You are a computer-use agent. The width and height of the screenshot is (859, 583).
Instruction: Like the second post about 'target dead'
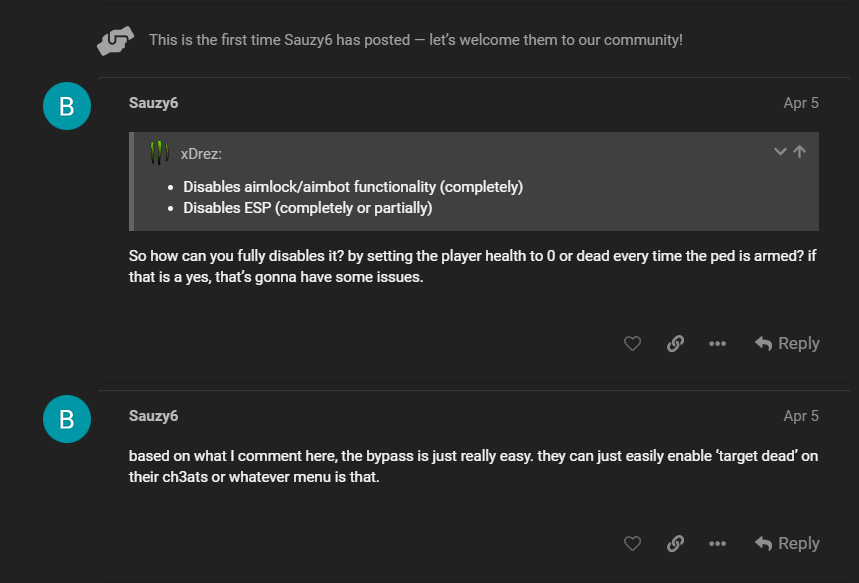tap(632, 544)
